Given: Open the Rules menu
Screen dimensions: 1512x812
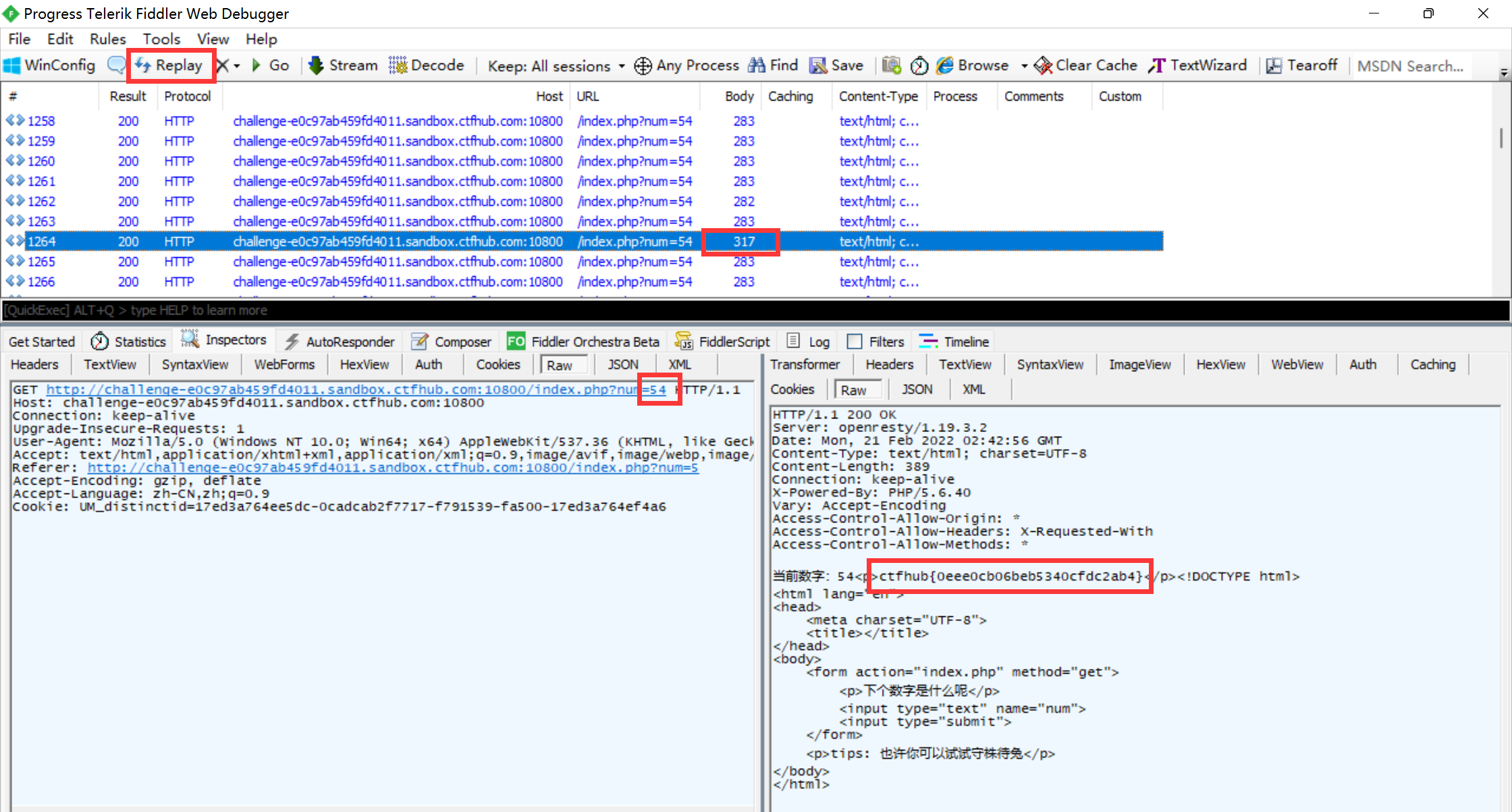Looking at the screenshot, I should point(107,39).
